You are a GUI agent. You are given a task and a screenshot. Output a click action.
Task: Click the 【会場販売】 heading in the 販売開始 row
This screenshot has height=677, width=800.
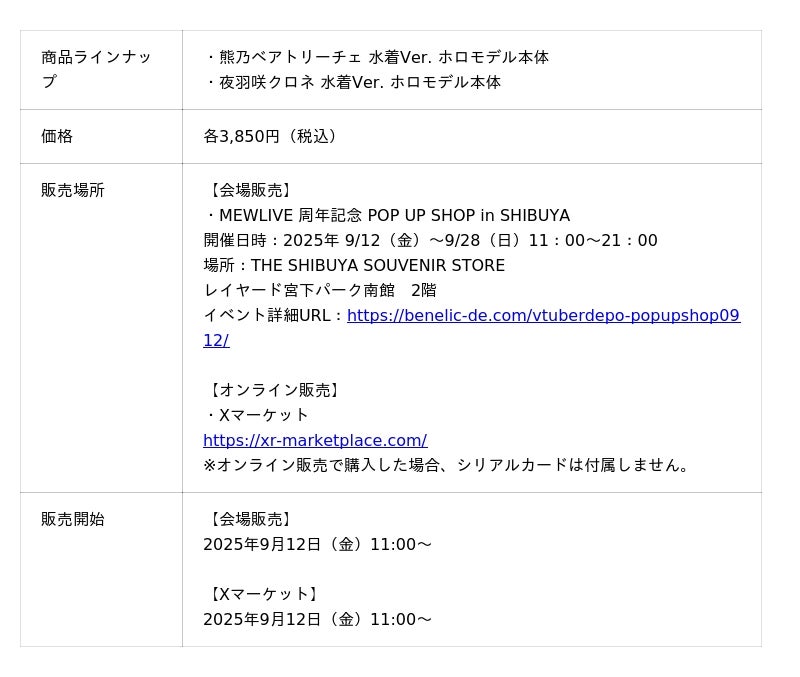tap(250, 520)
